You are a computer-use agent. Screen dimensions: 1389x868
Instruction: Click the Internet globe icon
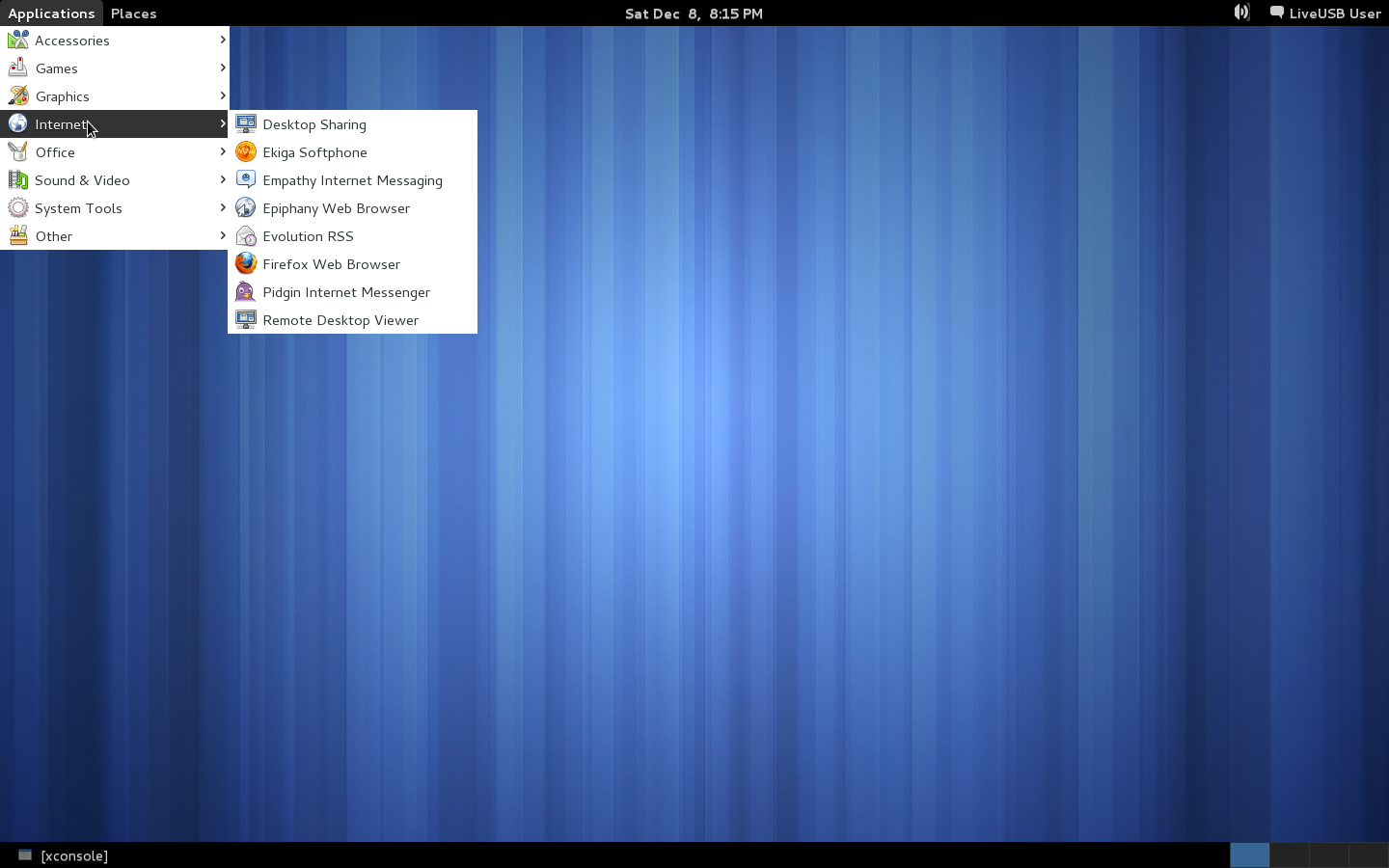[18, 123]
